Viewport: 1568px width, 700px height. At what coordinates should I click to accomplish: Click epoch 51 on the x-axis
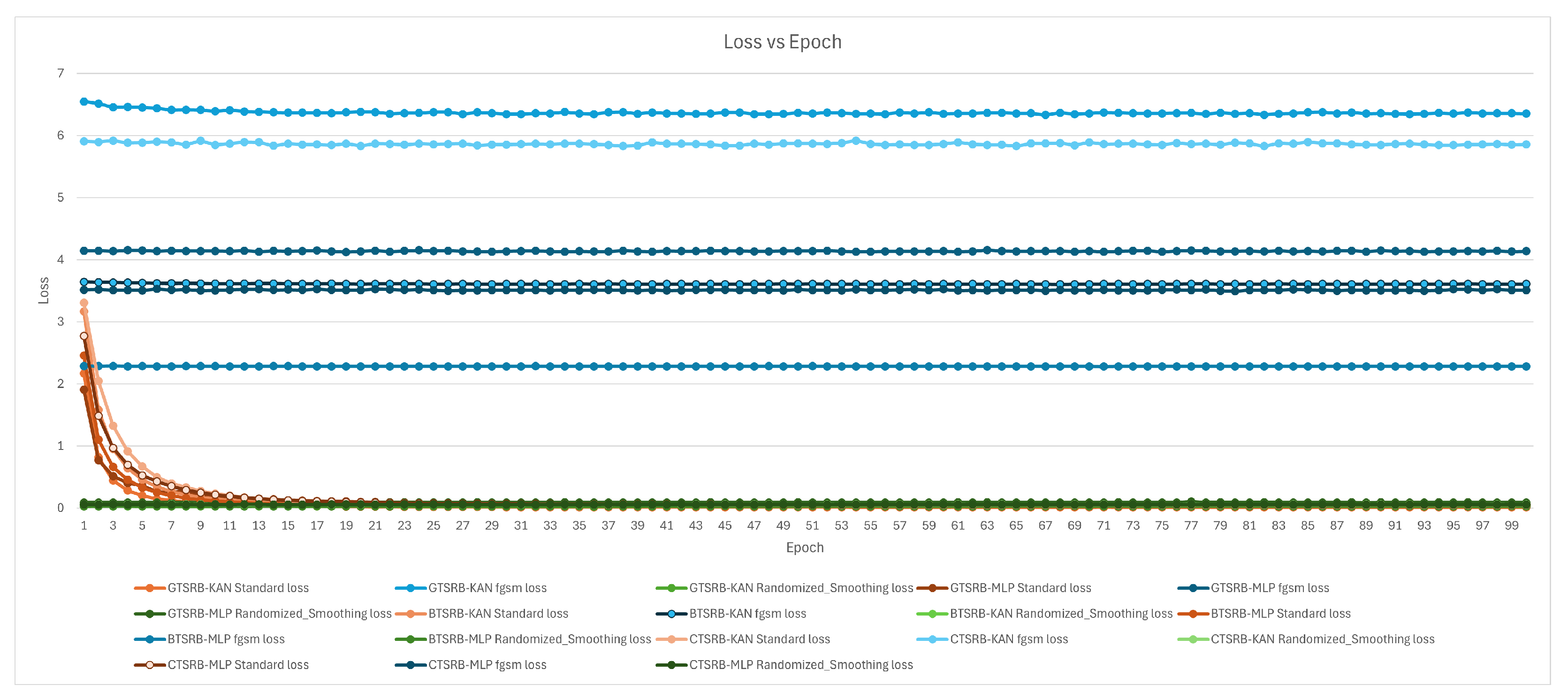(x=812, y=525)
